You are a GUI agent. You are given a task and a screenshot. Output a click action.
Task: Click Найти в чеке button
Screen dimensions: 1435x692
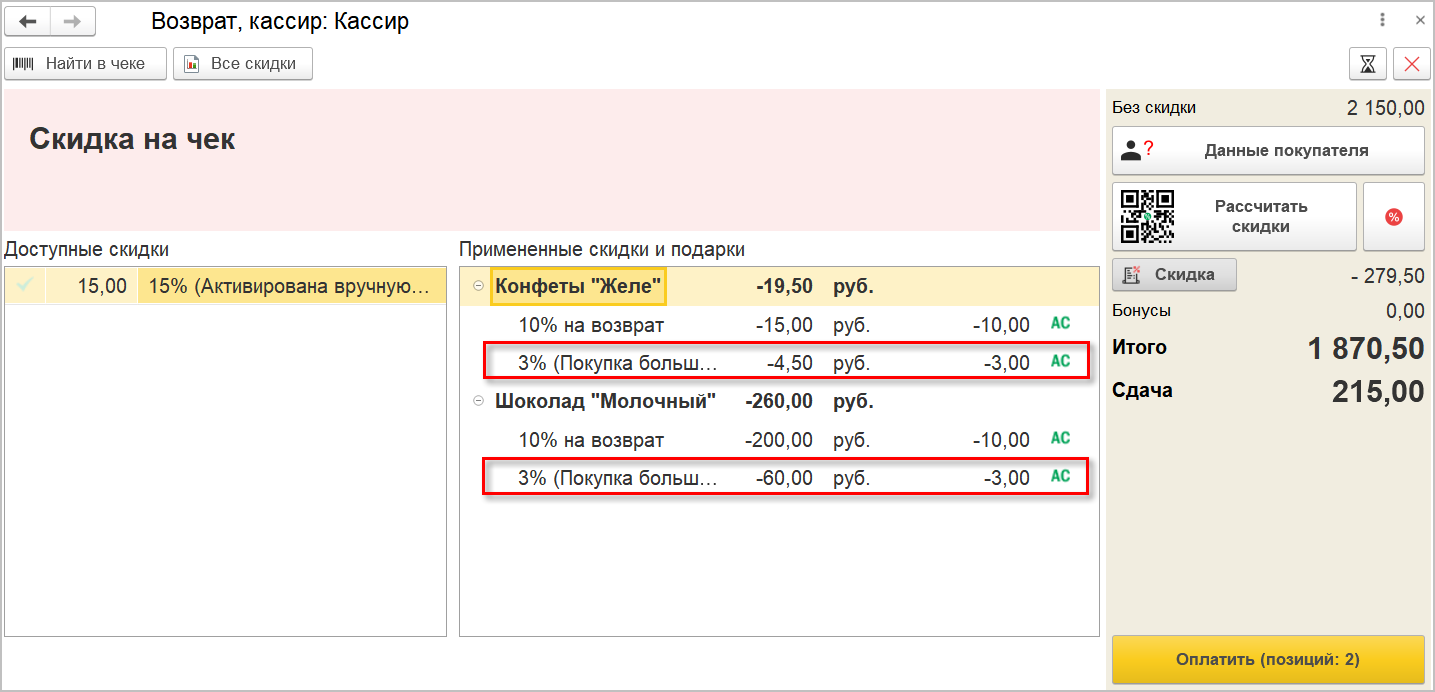85,64
